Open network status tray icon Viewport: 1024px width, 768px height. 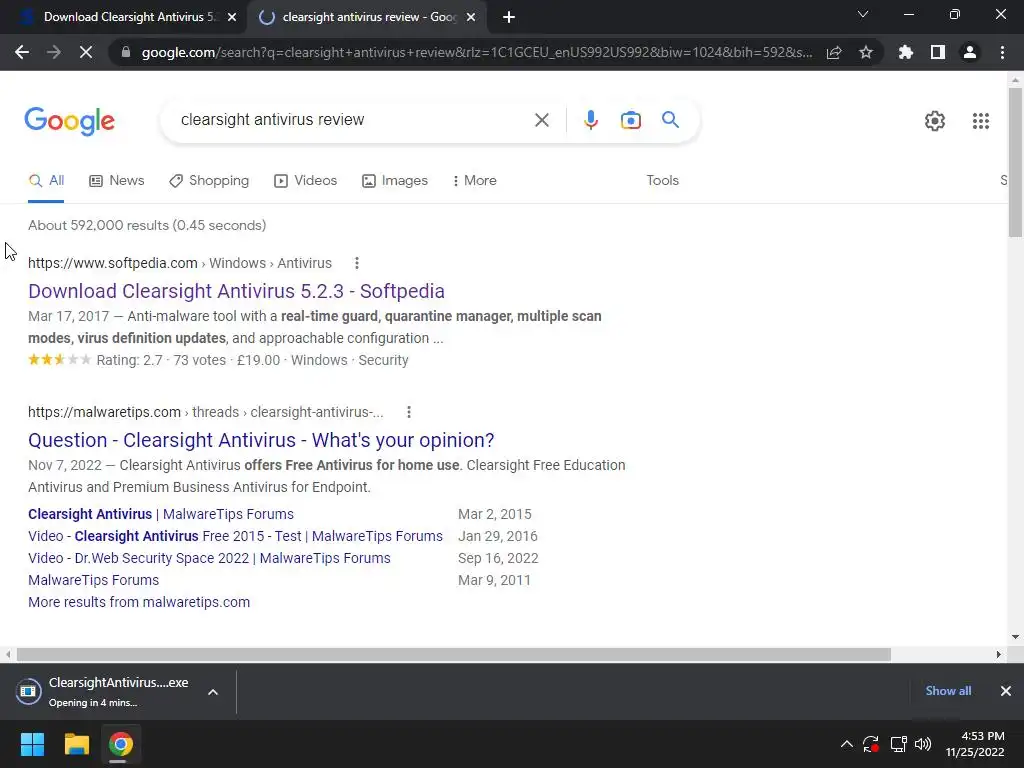coord(899,744)
